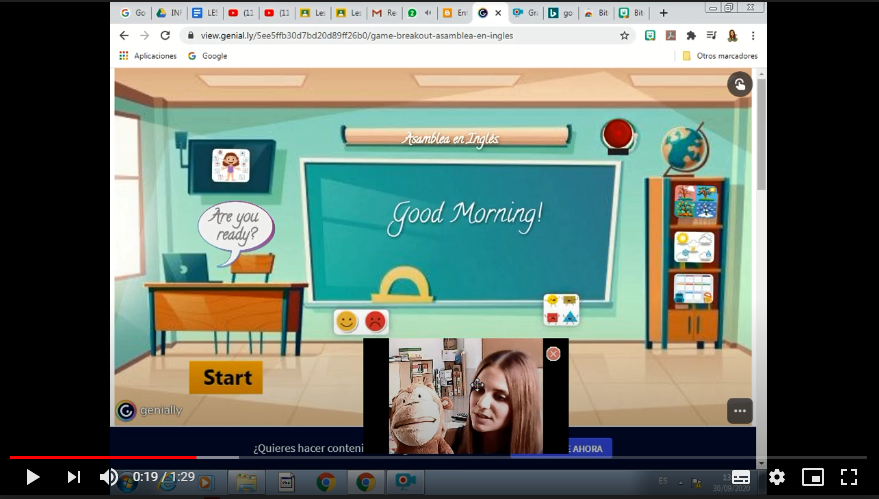The height and width of the screenshot is (499, 879).
Task: Open the calendar card on the bookshelf
Action: pyautogui.click(x=693, y=289)
